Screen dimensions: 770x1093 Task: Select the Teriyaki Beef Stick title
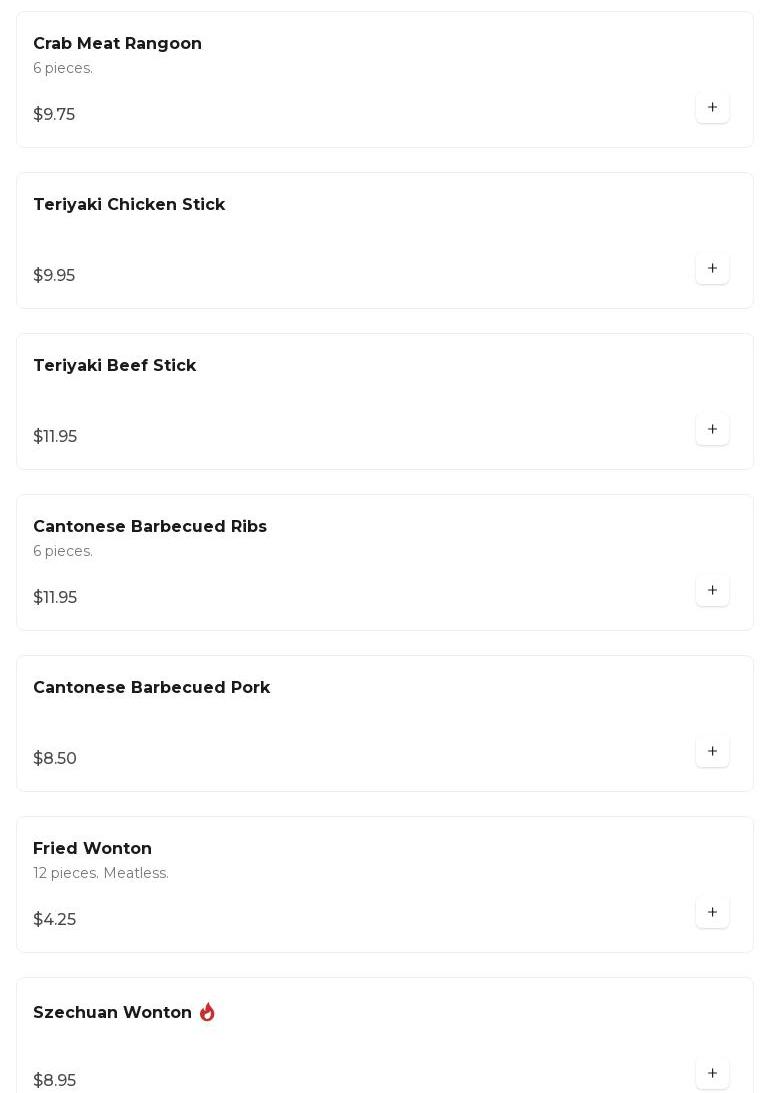(x=114, y=366)
